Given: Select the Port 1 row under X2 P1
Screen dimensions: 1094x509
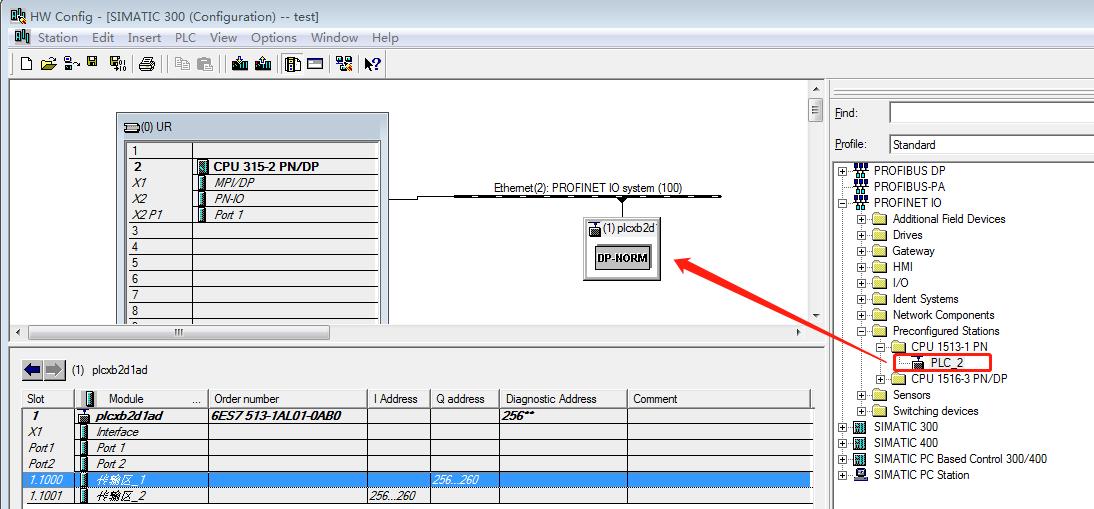Looking at the screenshot, I should point(253,215).
